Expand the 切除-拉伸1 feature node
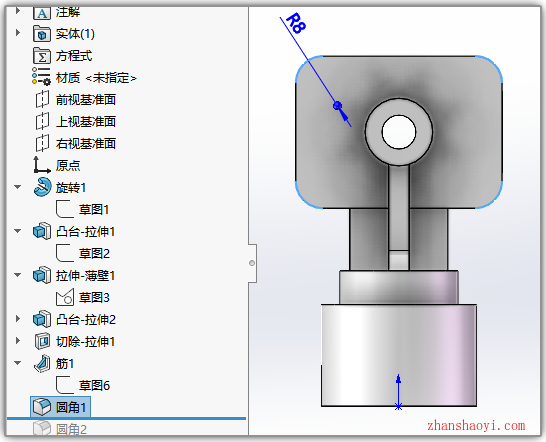Screen dimensions: 546x442 pos(18,341)
